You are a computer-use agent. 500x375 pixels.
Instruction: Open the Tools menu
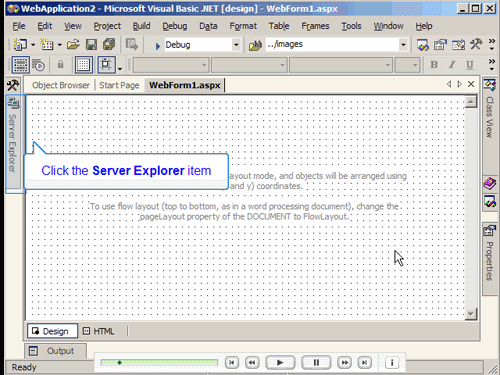[x=351, y=26]
